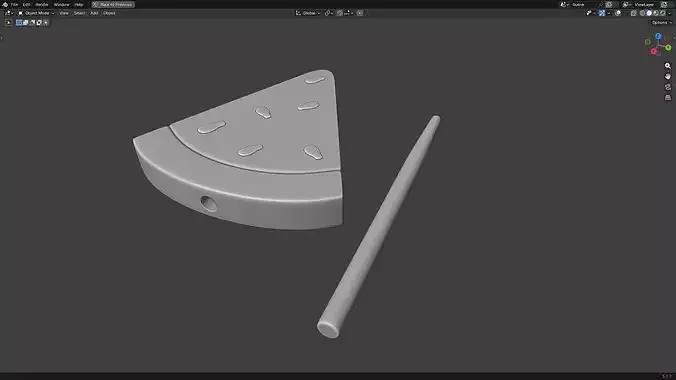
Task: Open the File menu
Action: [x=14, y=4]
